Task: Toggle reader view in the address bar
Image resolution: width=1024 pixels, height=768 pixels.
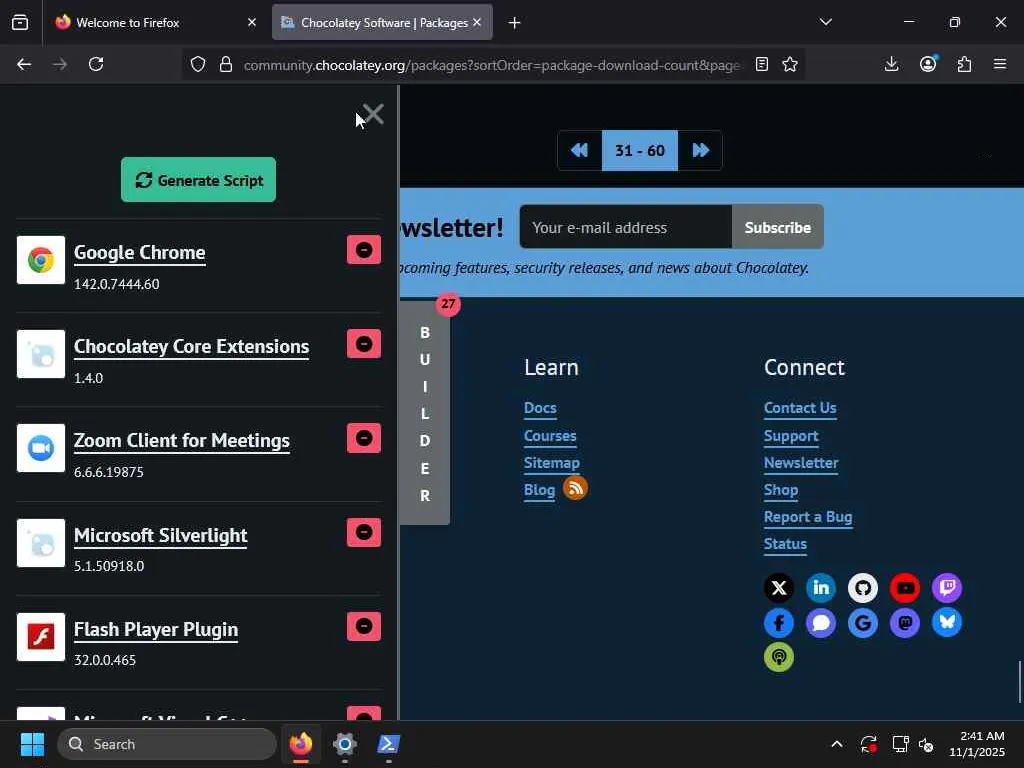Action: (761, 64)
